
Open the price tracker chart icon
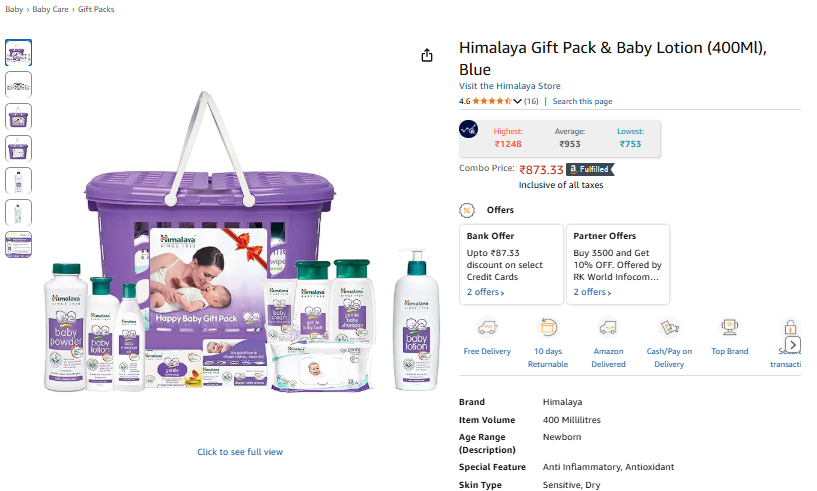click(x=468, y=129)
